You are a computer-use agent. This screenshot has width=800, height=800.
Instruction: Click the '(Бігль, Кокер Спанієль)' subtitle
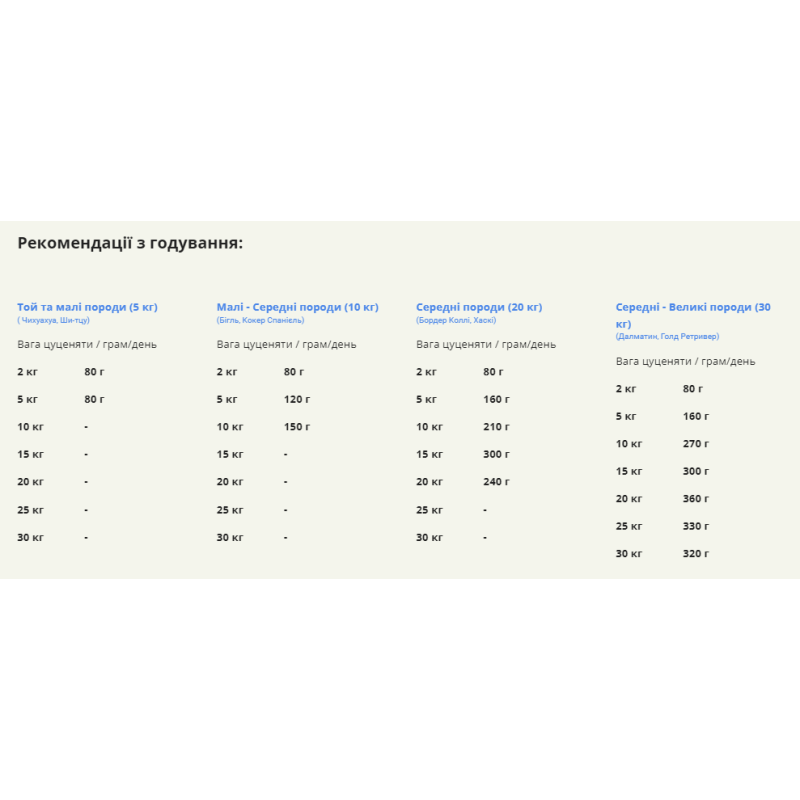click(260, 320)
